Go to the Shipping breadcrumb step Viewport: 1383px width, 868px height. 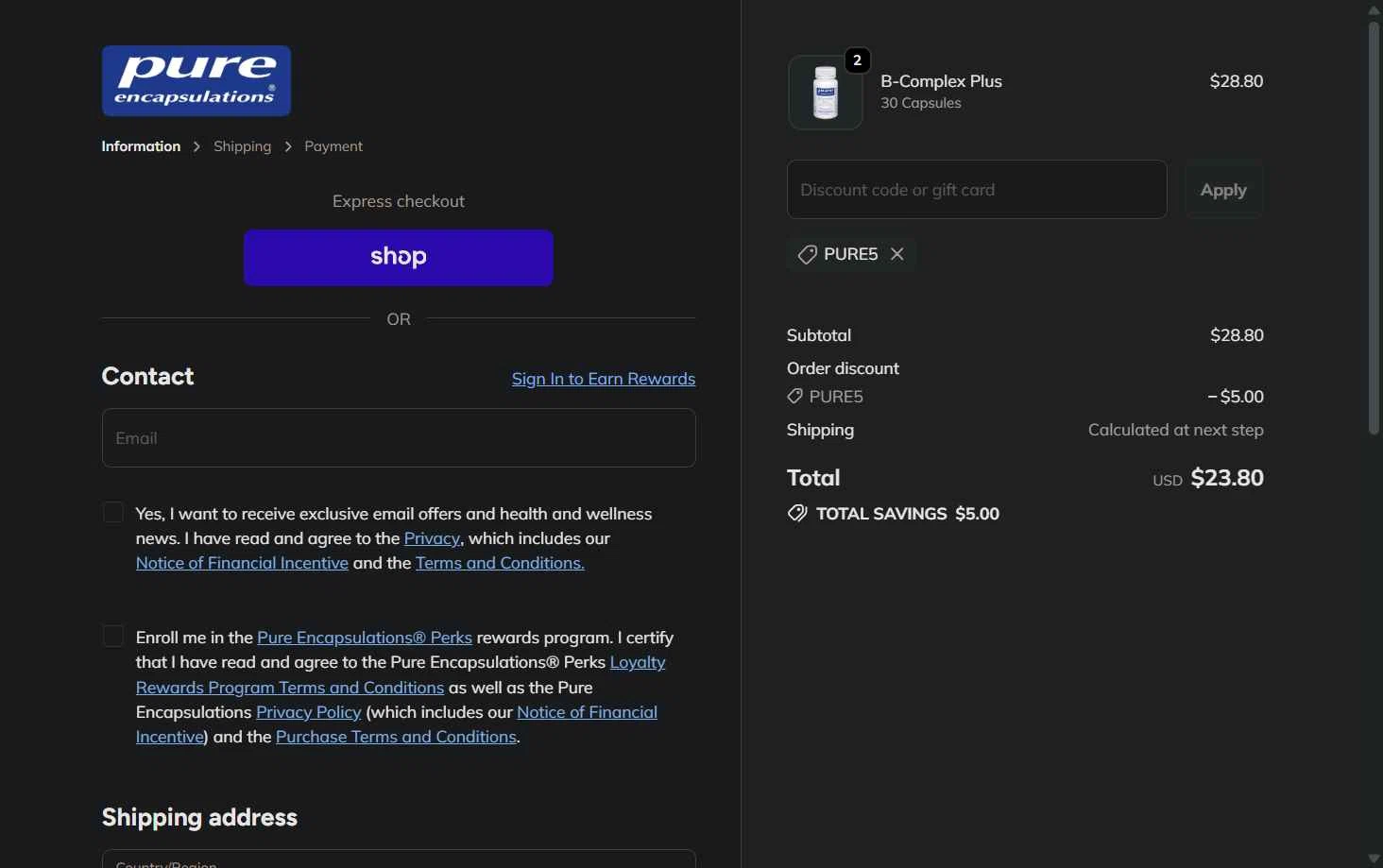pos(242,146)
